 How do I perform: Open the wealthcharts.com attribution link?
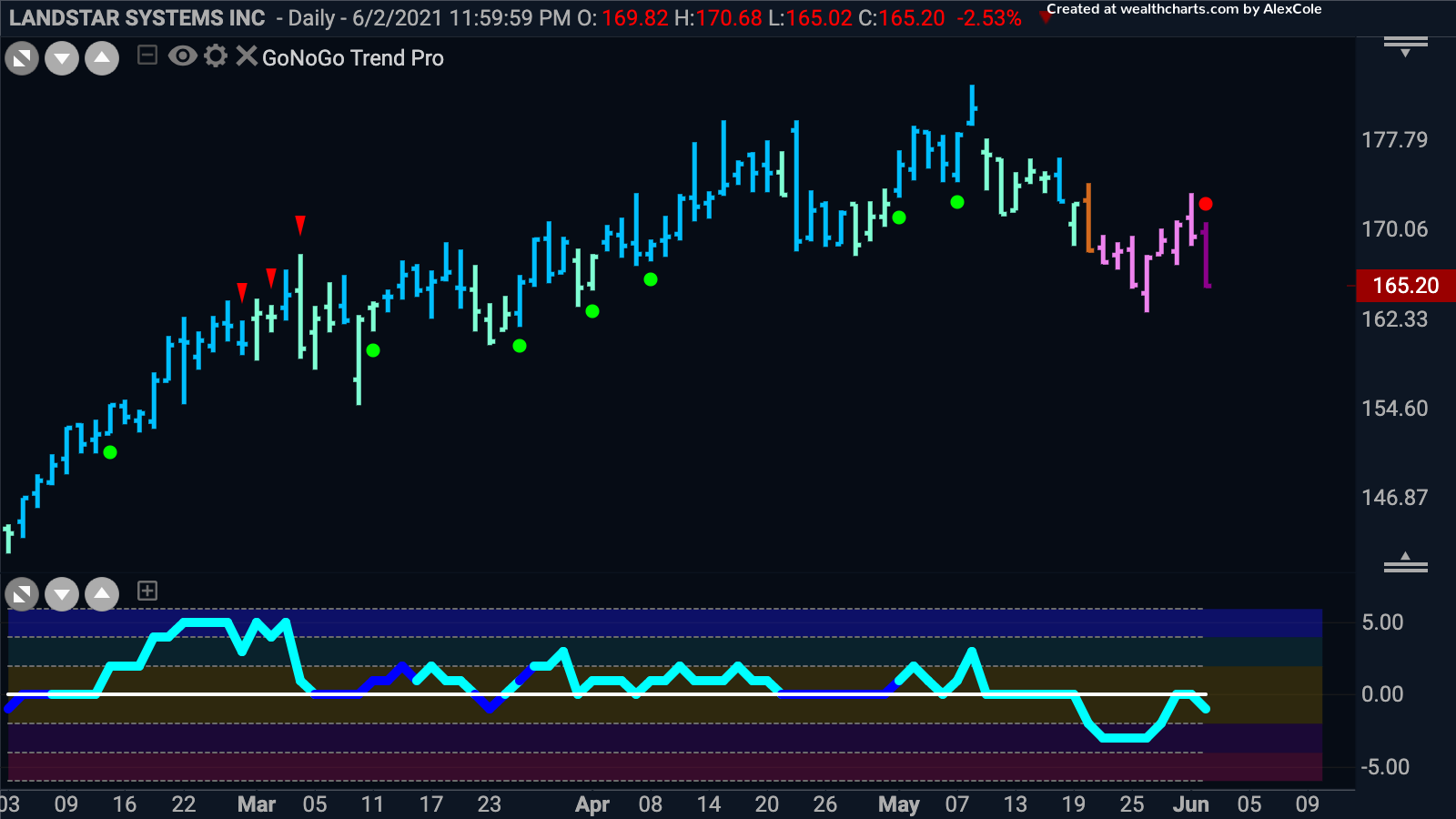[1183, 9]
